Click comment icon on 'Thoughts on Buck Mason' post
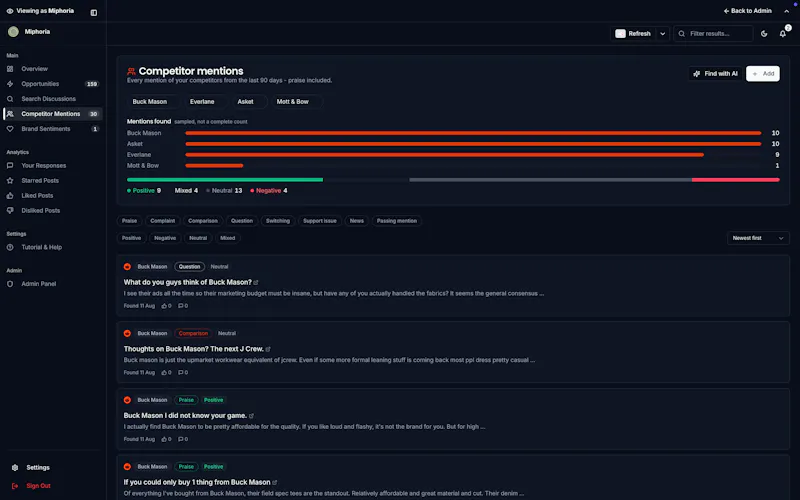Viewport: 800px width, 500px height. click(183, 373)
